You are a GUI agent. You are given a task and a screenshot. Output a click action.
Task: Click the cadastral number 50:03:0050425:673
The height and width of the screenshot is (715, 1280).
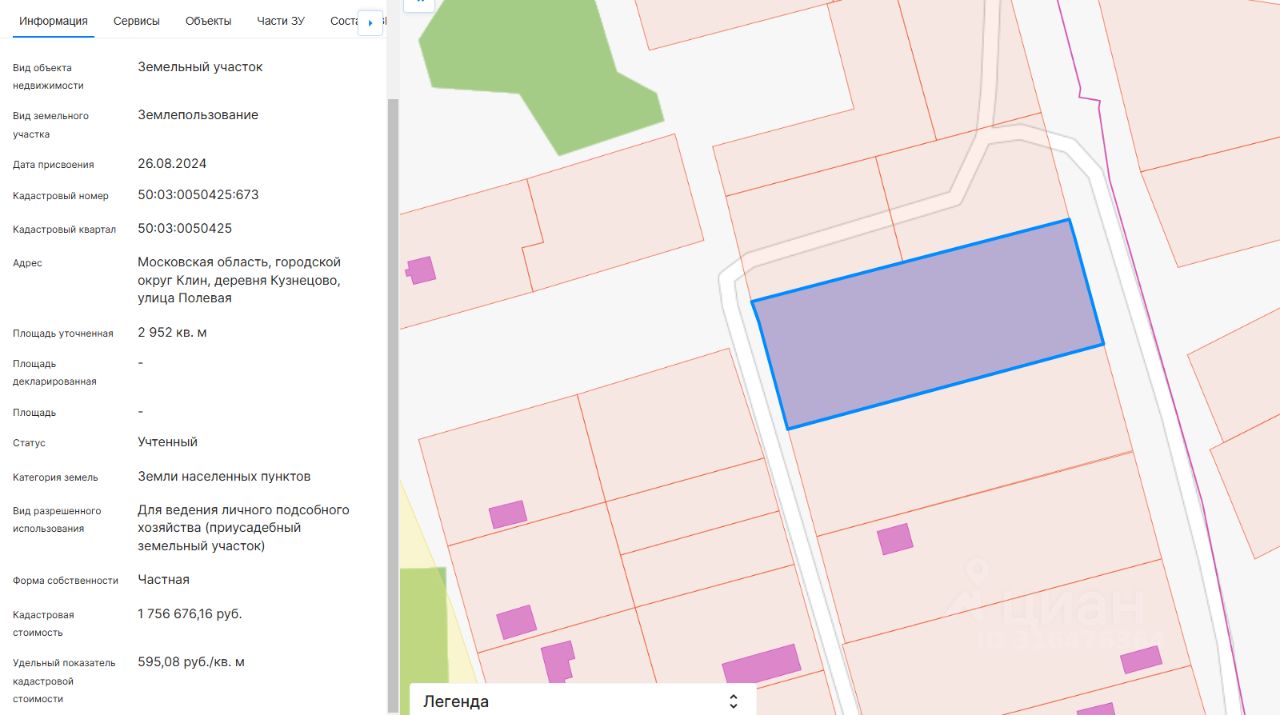point(198,195)
